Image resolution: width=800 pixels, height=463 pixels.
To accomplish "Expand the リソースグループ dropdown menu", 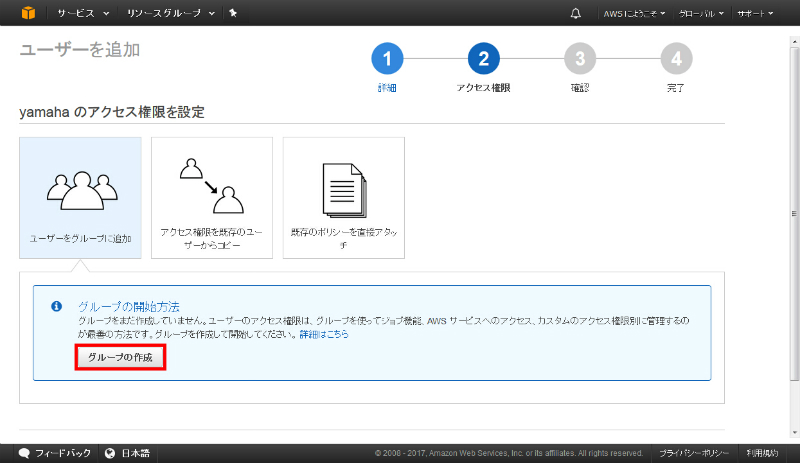I will point(170,13).
